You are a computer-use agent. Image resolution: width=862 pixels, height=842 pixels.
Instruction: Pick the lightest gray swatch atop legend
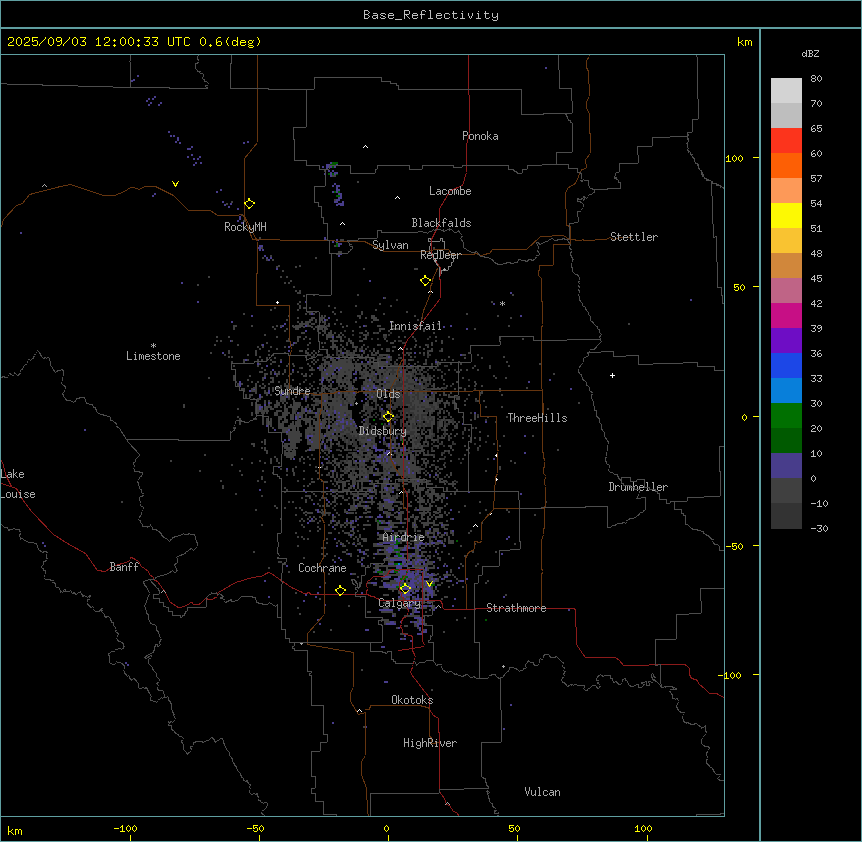point(786,91)
